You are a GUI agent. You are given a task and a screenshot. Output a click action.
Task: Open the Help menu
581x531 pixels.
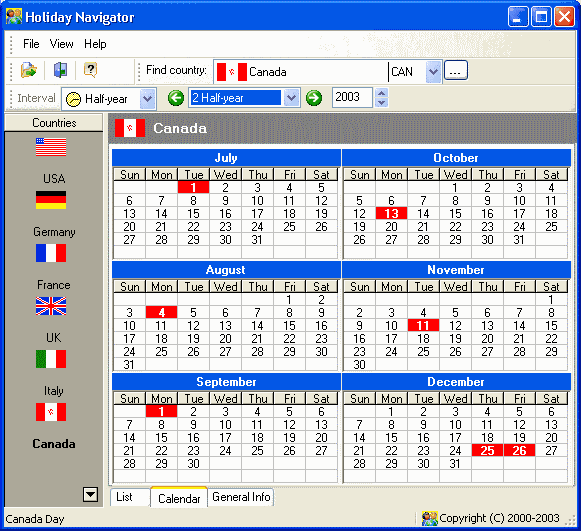(95, 44)
